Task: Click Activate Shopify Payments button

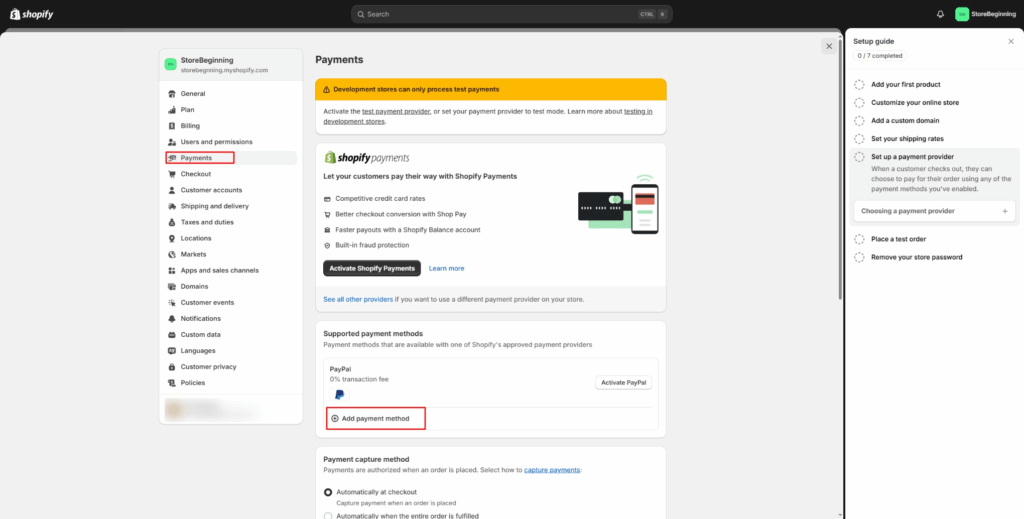Action: point(372,268)
